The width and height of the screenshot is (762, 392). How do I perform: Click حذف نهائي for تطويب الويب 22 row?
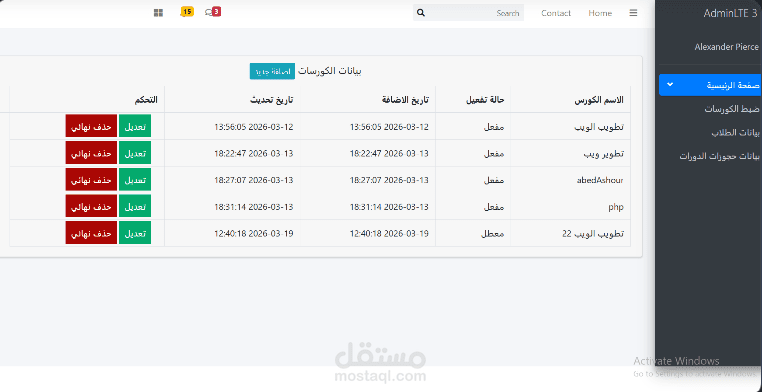91,233
